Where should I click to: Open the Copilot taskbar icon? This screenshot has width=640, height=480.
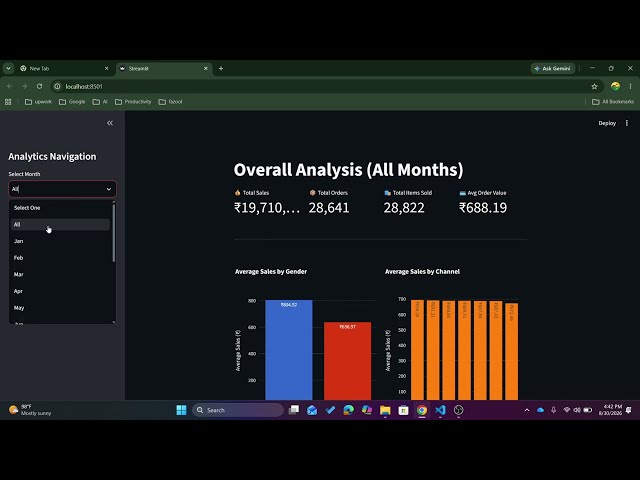(367, 410)
